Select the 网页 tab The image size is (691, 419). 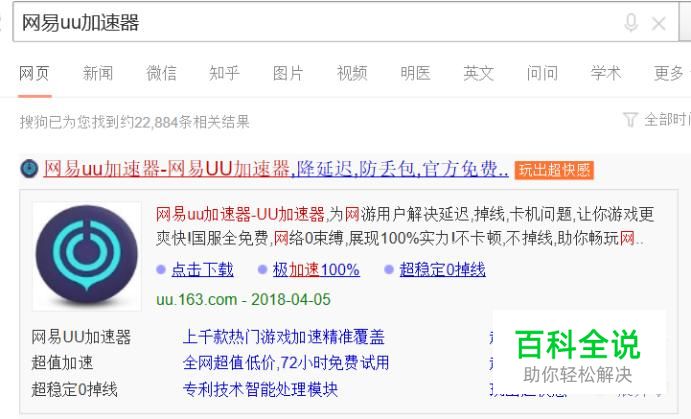click(34, 73)
